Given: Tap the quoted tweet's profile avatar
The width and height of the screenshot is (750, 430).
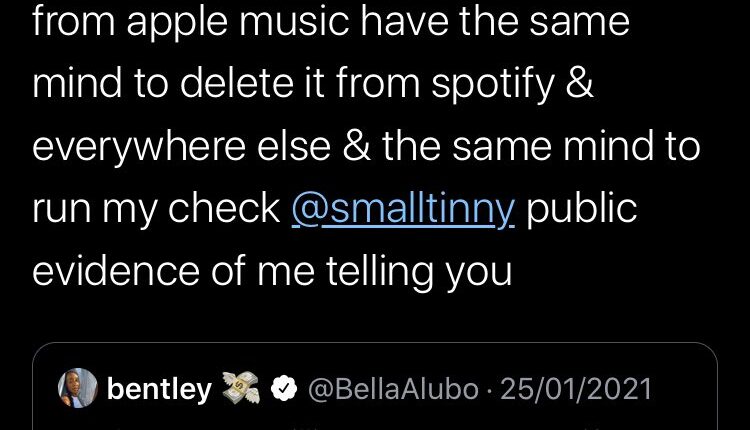Looking at the screenshot, I should point(79,389).
